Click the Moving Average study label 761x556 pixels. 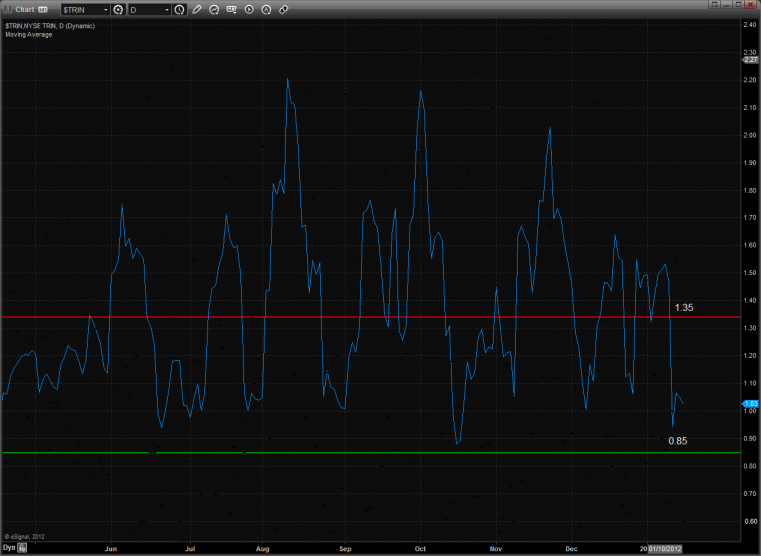click(29, 34)
